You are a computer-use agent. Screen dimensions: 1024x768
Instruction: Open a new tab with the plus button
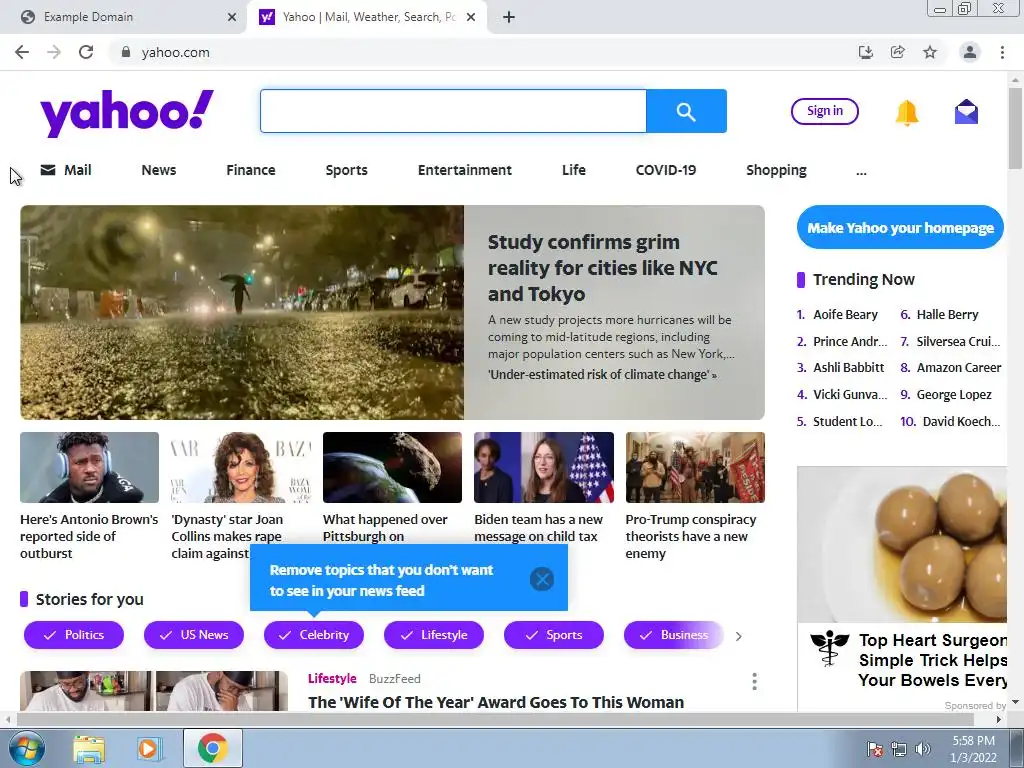[x=509, y=17]
